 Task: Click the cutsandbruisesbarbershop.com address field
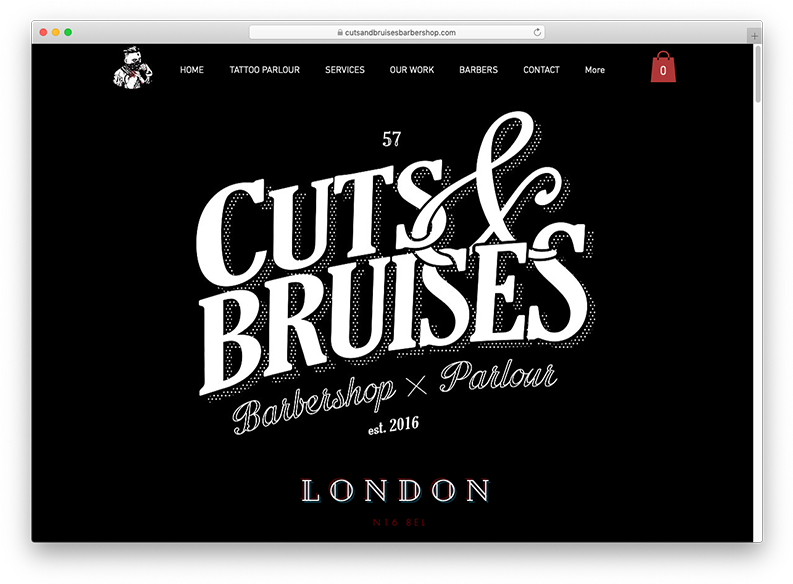(x=396, y=32)
